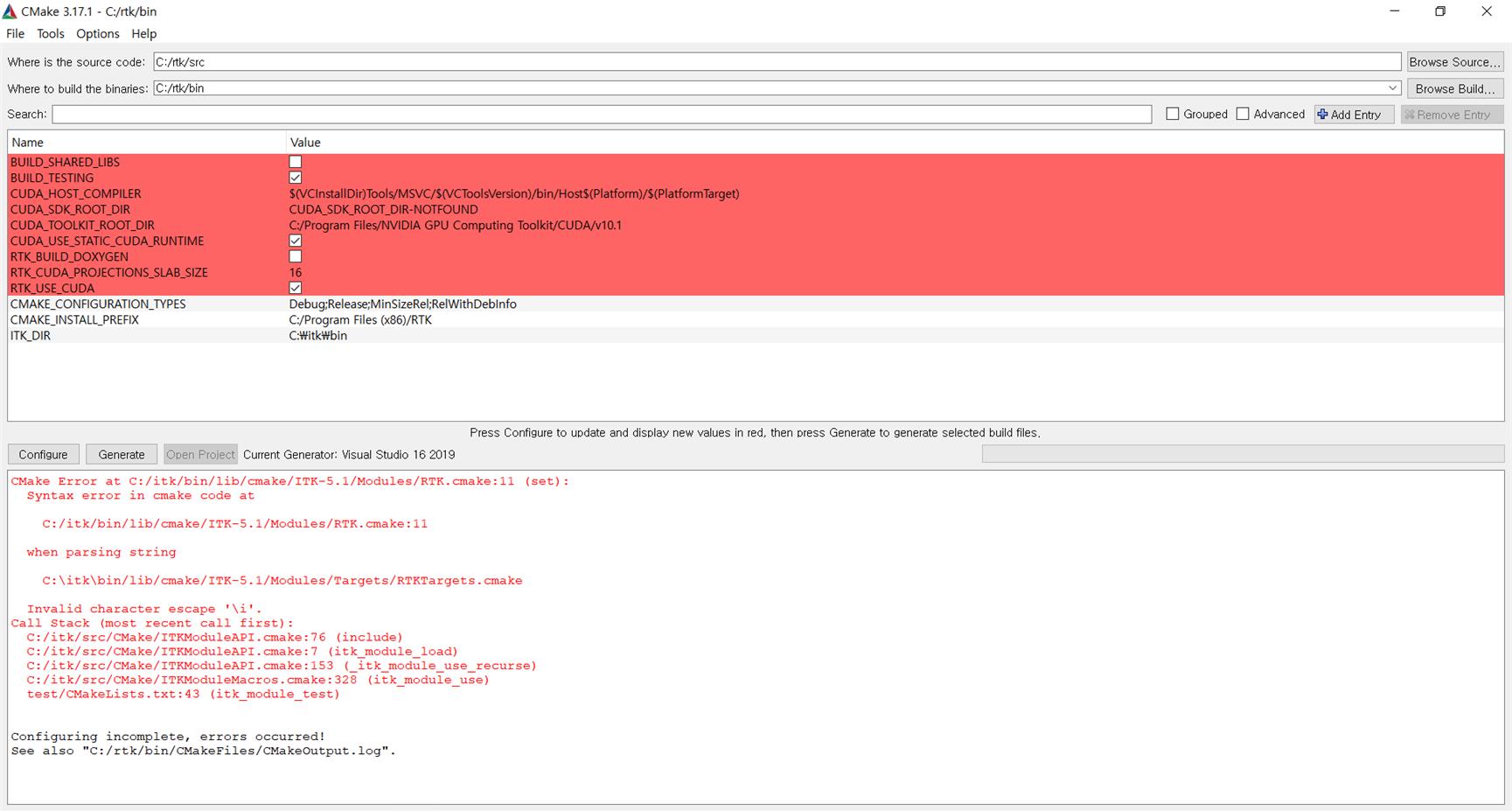The height and width of the screenshot is (811, 1512).
Task: Enable the Grouped checkbox
Action: tap(1173, 114)
